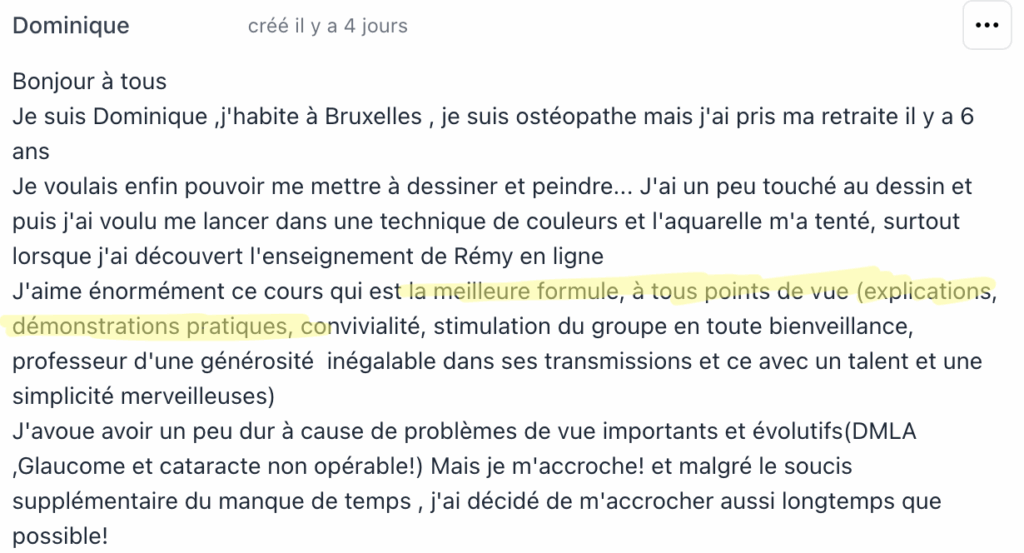
Task: Click the highlighted word '(explications'
Action: 926,291
